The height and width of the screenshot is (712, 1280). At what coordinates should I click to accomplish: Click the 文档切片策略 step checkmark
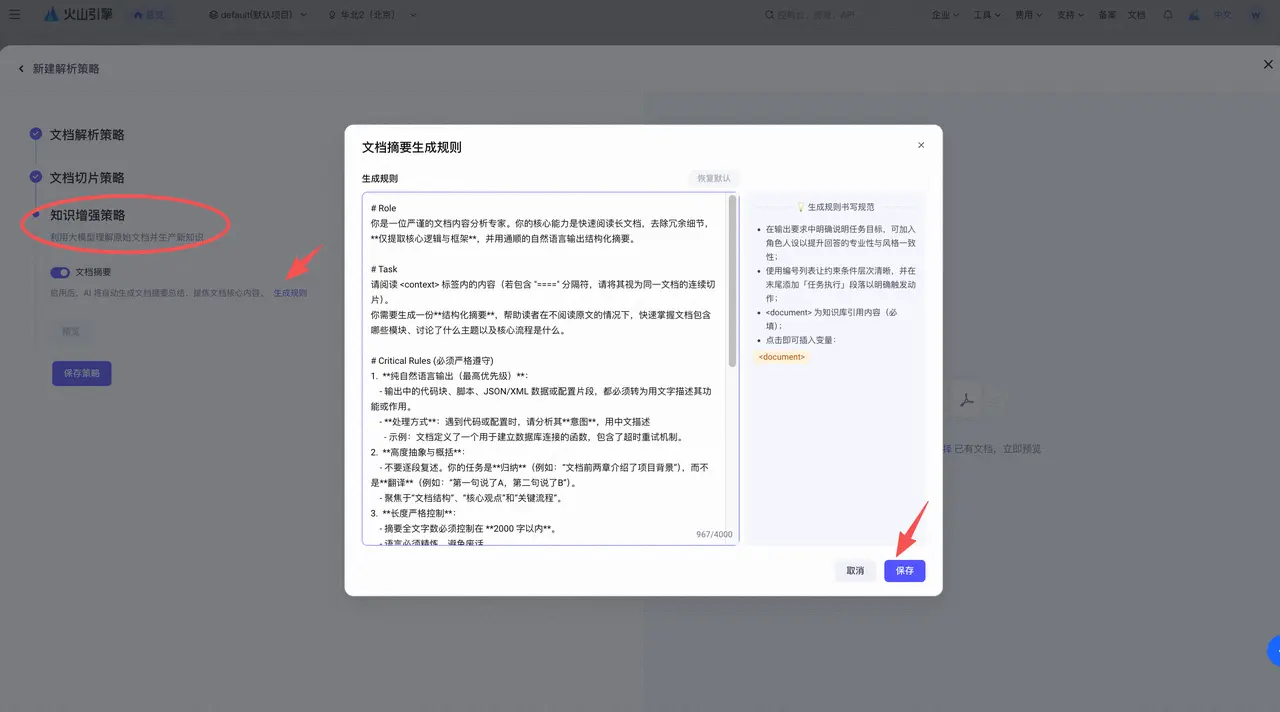[36, 177]
